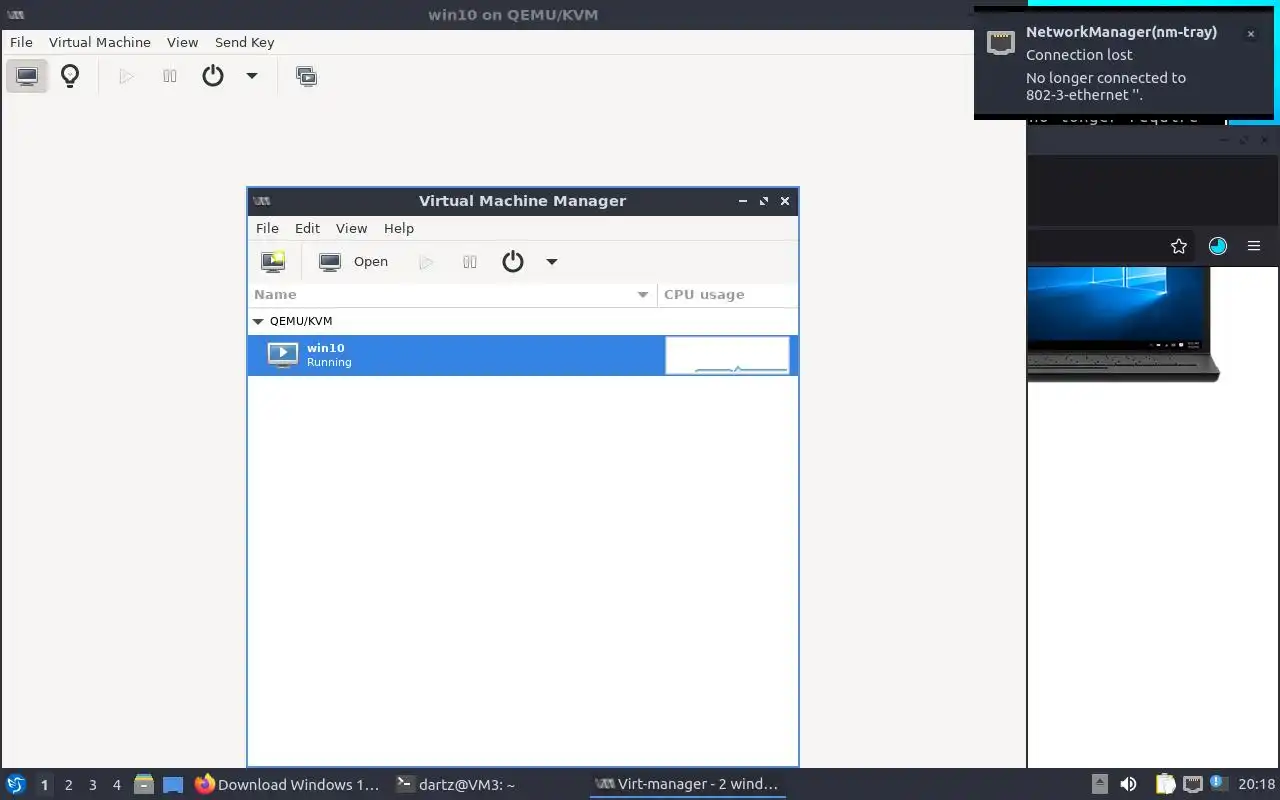Screen dimensions: 1280x800
Task: Open the Firefox hamburger menu
Action: coord(1254,246)
